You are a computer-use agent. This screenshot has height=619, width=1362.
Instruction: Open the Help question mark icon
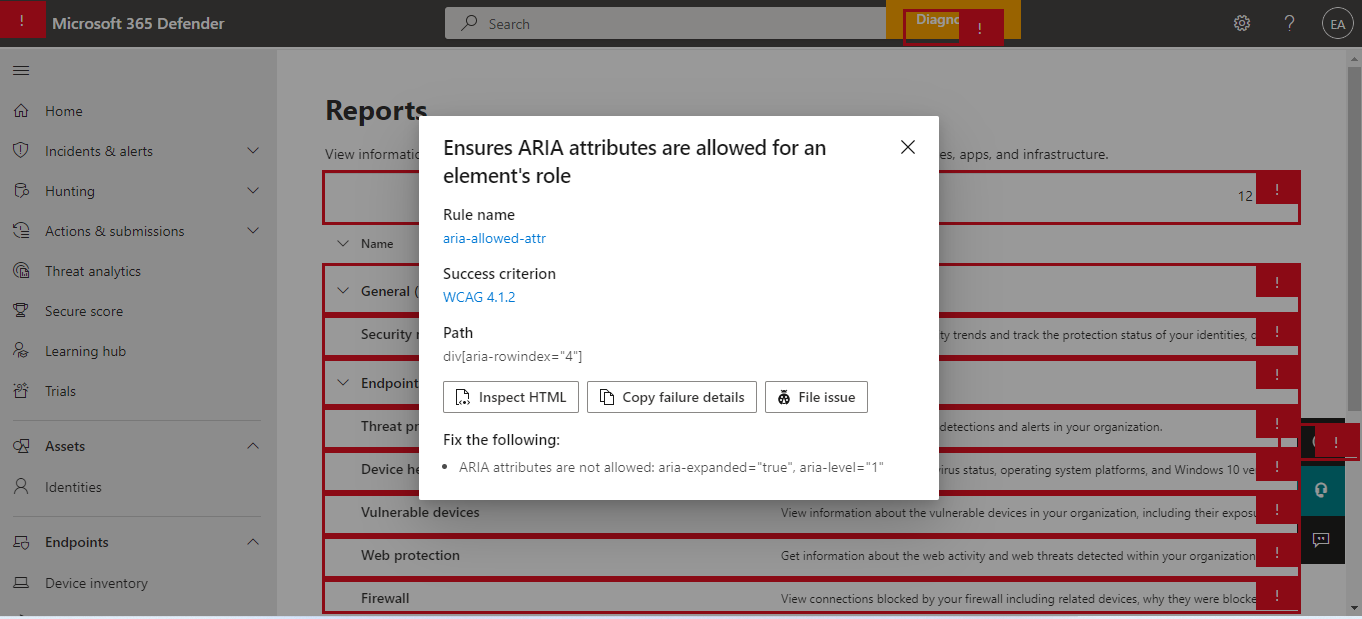point(1290,23)
